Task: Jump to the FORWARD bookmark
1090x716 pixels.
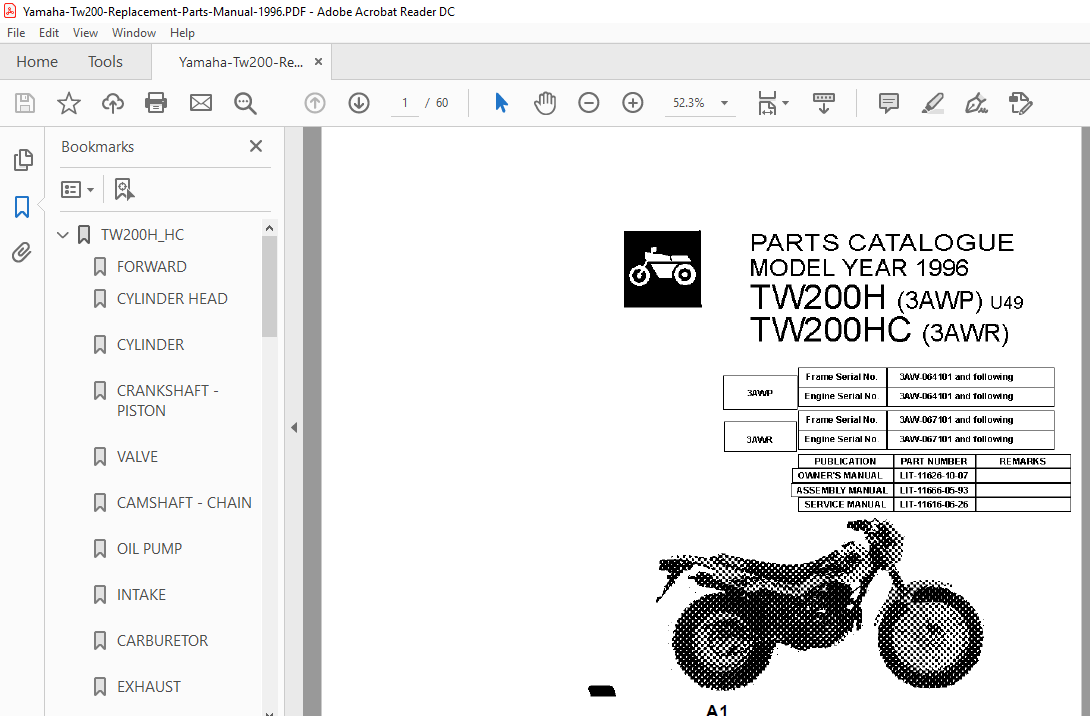Action: pos(152,267)
